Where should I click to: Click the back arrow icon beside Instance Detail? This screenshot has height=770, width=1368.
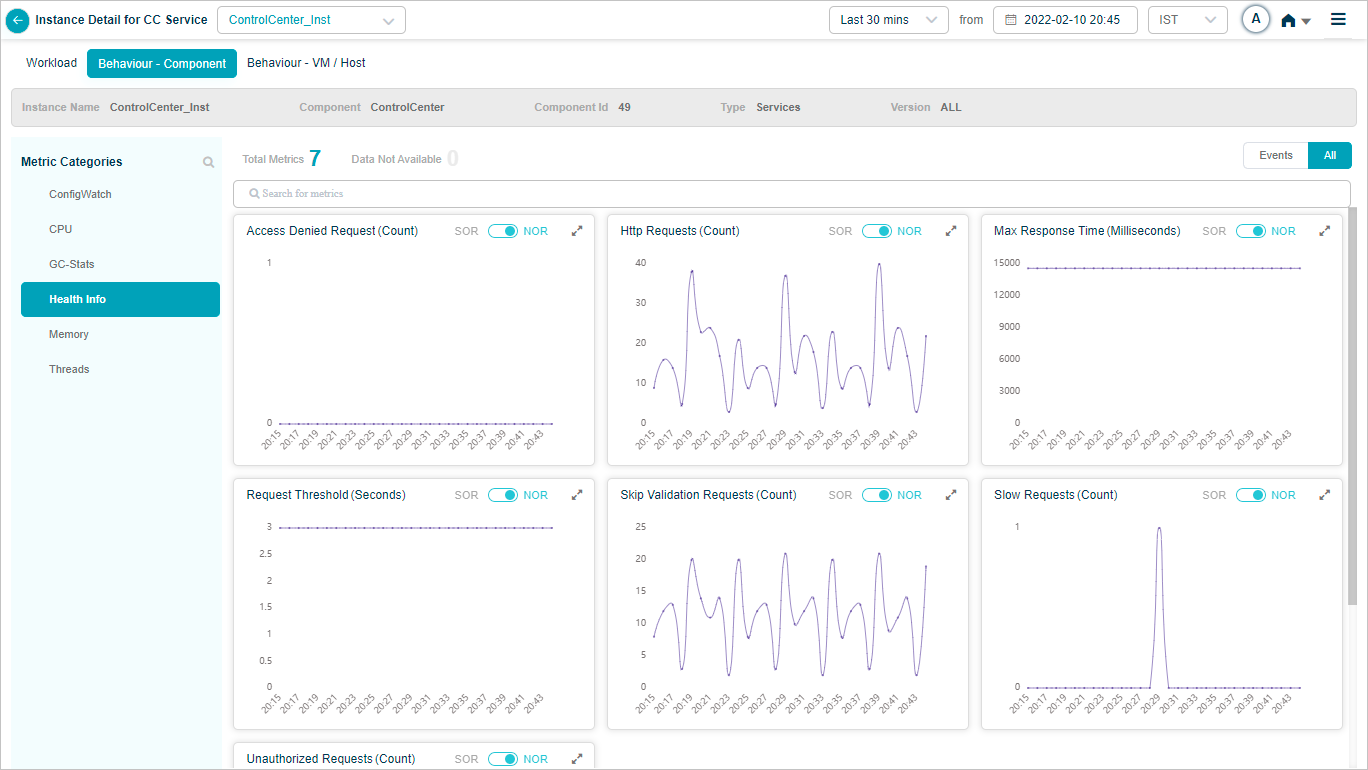coord(18,20)
